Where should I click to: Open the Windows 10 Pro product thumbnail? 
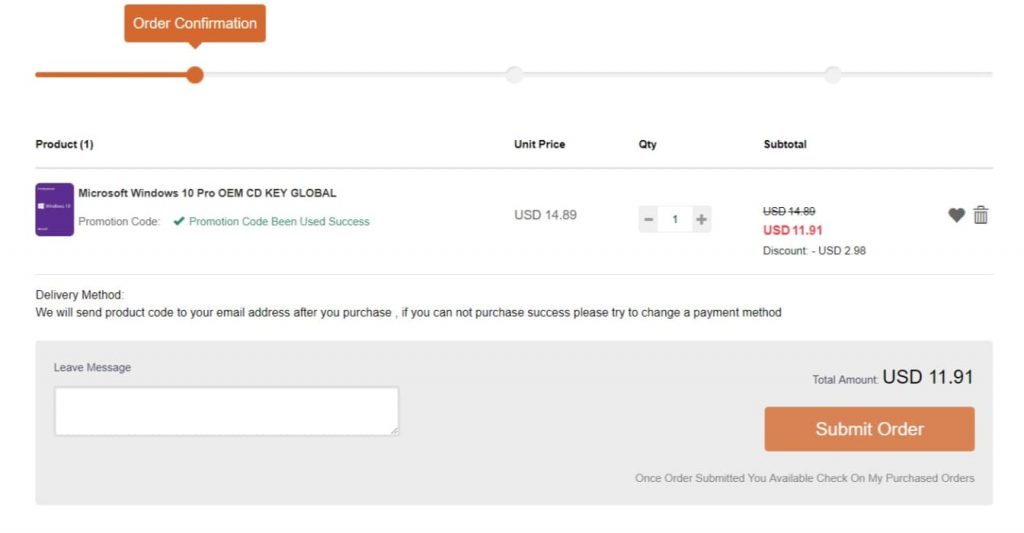[54, 210]
